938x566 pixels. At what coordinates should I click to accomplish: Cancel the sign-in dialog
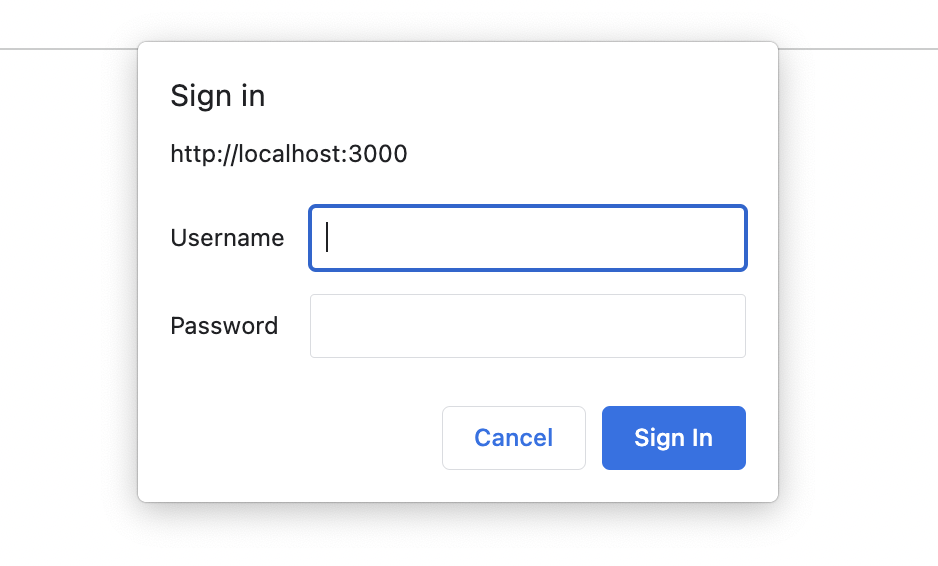click(x=513, y=438)
